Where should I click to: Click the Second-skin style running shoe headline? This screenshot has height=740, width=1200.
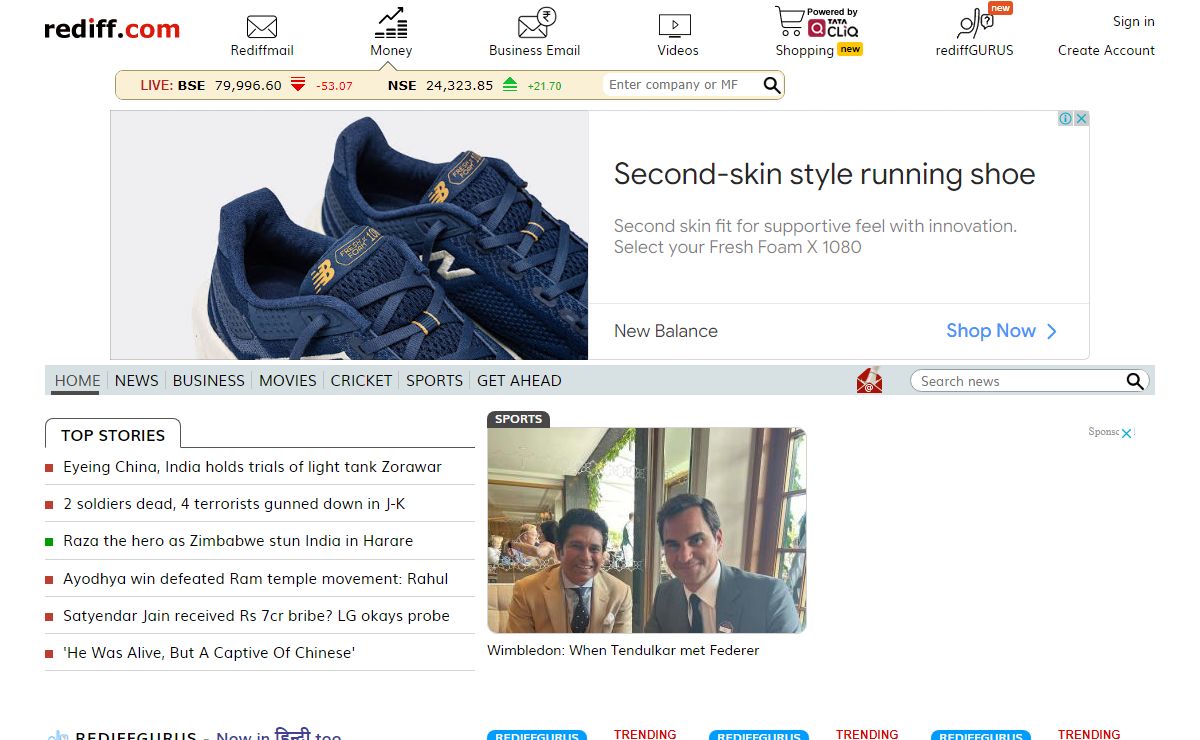click(x=824, y=174)
